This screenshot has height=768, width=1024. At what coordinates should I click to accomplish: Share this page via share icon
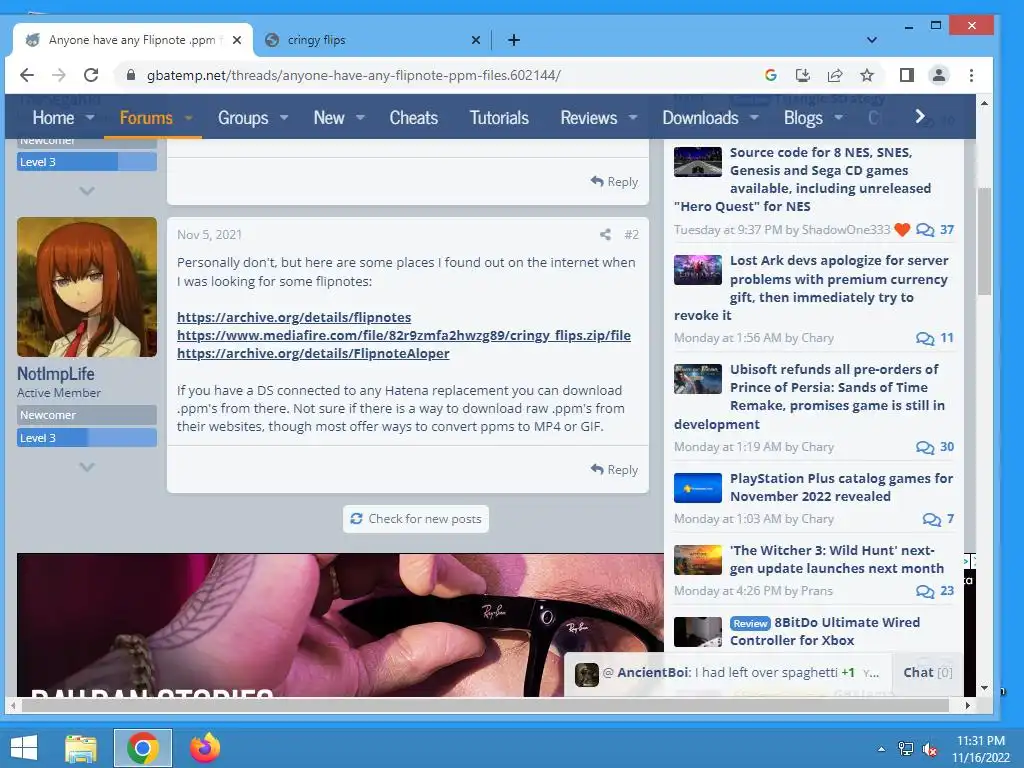[835, 75]
